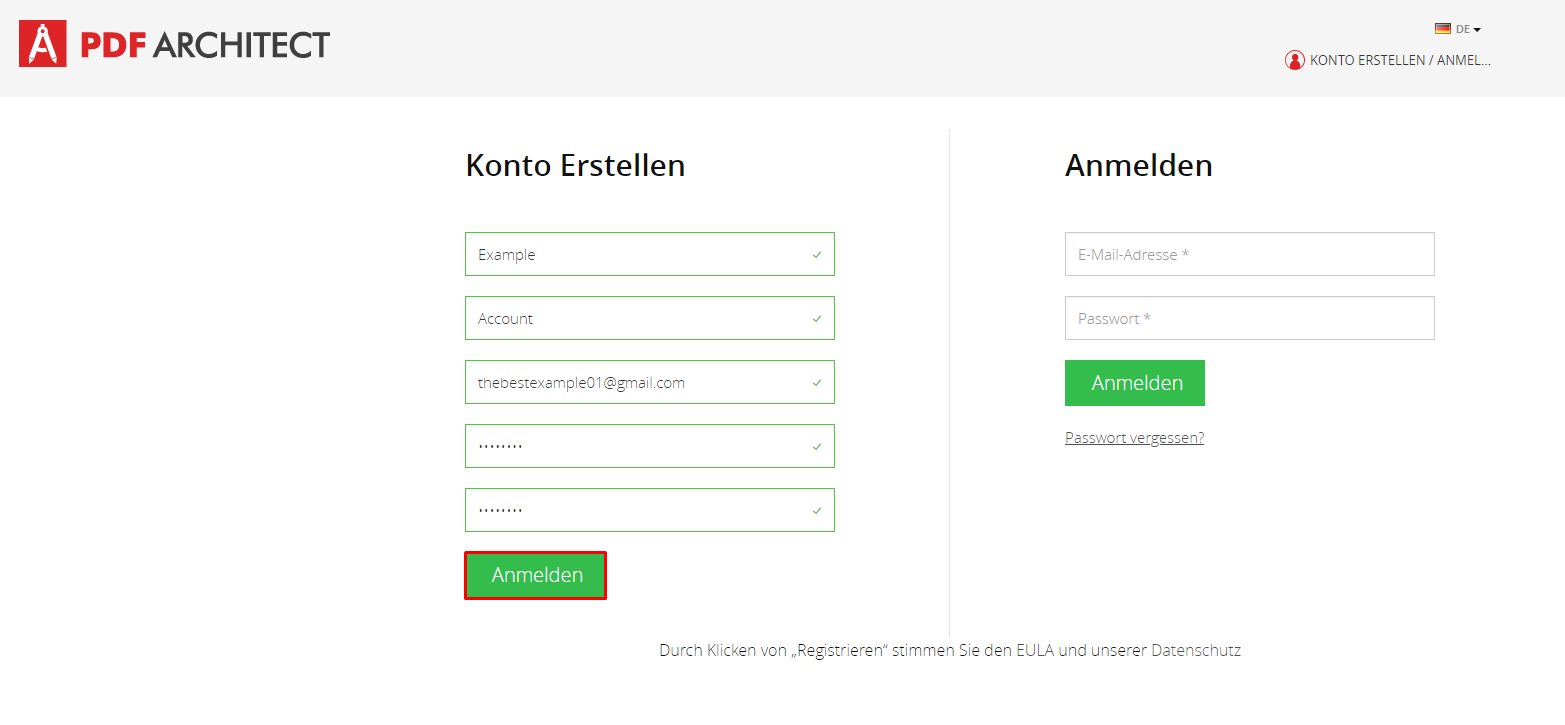Click the email field with thebestexample01@gmail.com

pos(650,382)
